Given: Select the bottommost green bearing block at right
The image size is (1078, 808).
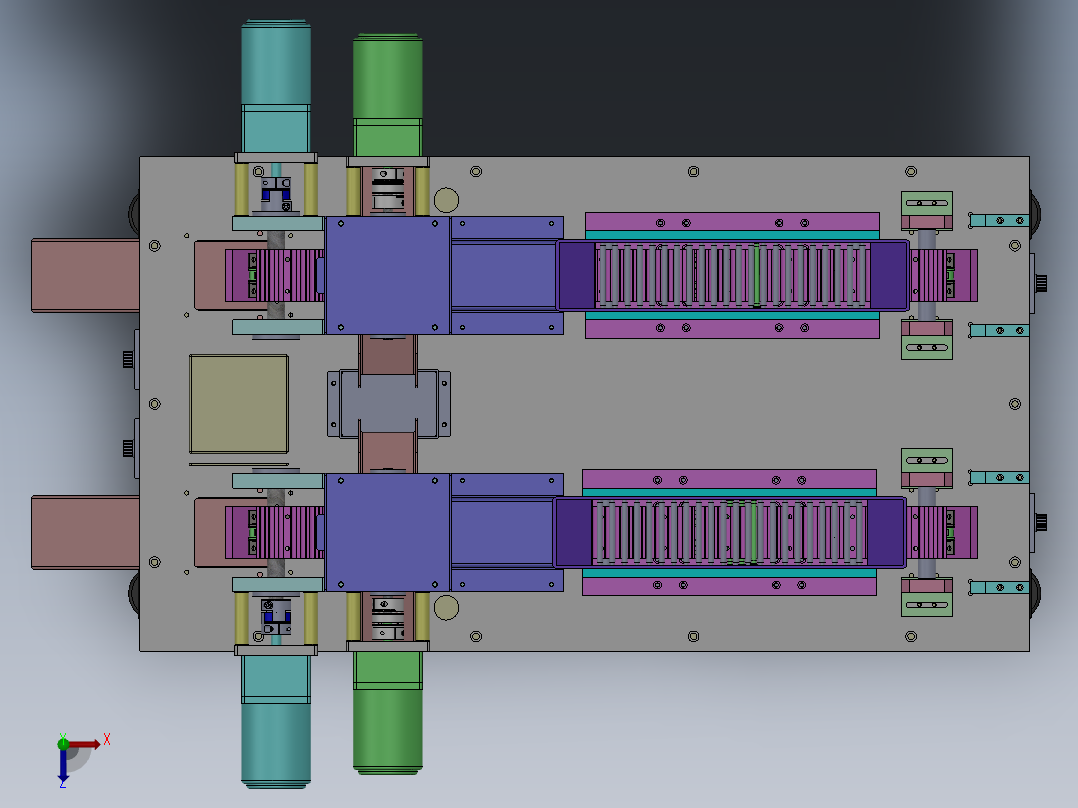Looking at the screenshot, I should pos(927,604).
